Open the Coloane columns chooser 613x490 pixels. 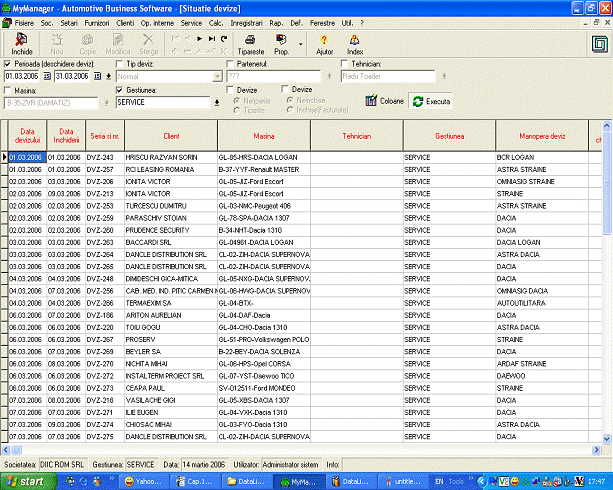[x=384, y=101]
